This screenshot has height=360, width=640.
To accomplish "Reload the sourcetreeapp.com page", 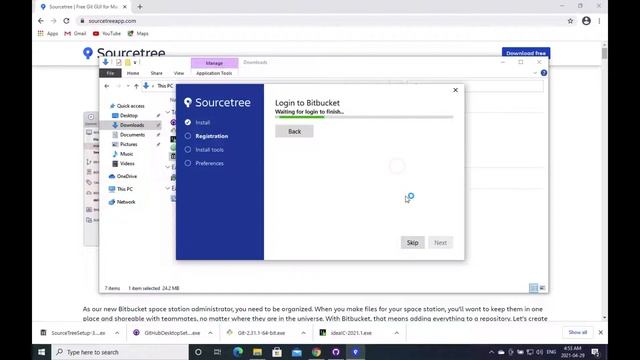I will [66, 21].
